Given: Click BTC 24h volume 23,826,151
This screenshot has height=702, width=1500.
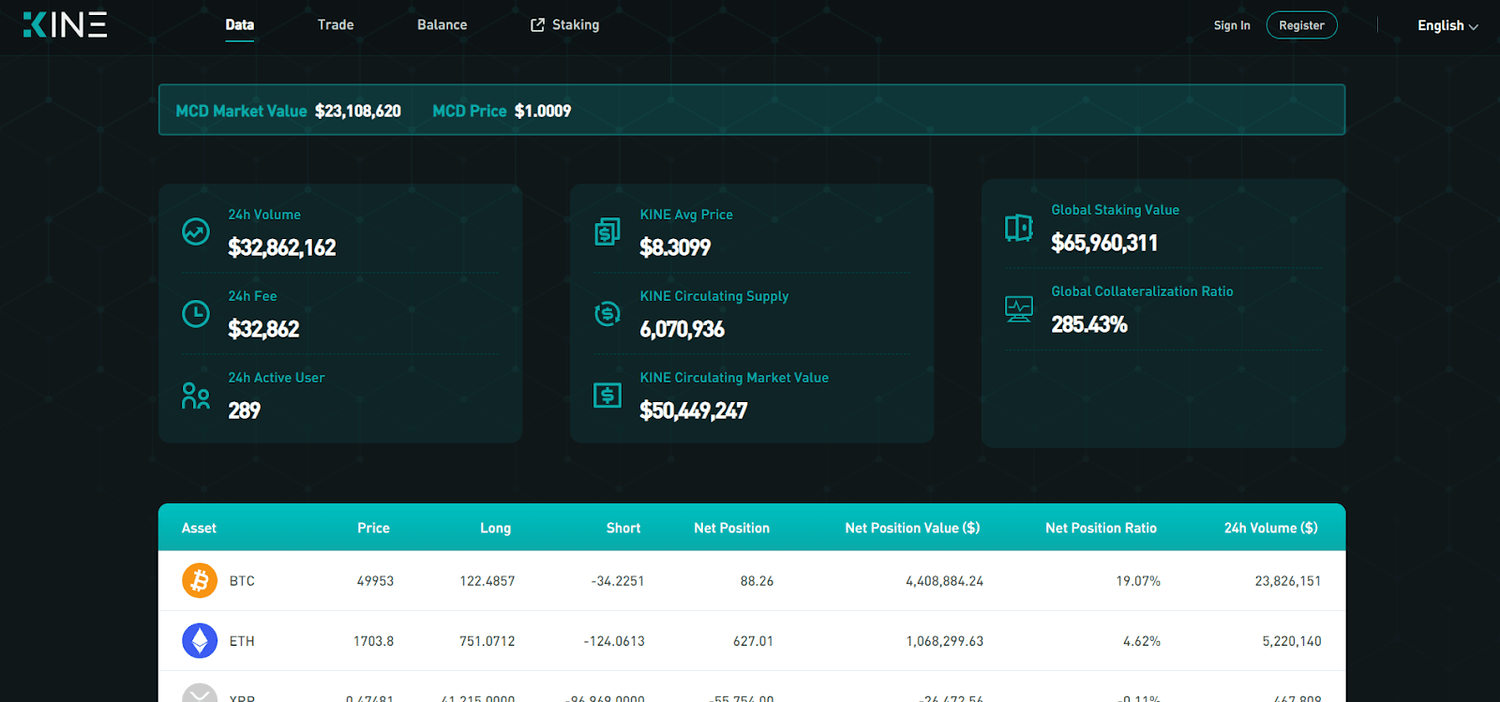Looking at the screenshot, I should click(x=1288, y=581).
